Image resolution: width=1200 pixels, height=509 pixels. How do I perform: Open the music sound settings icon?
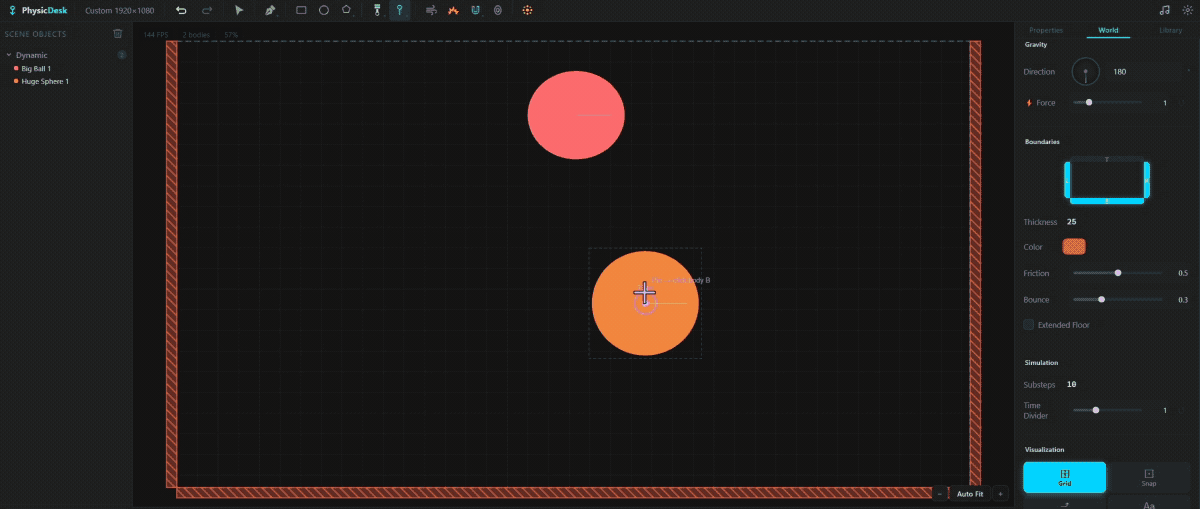tap(1164, 10)
